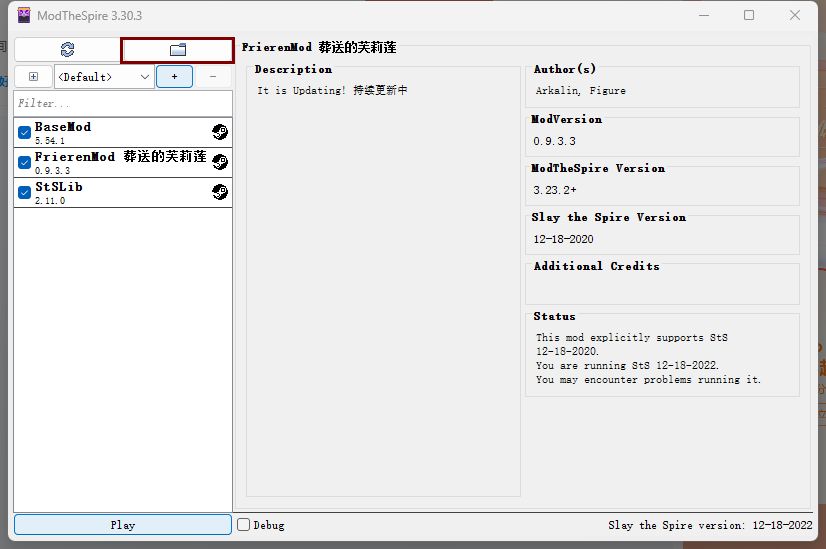Viewport: 826px width, 549px height.
Task: Click the Play button
Action: [123, 525]
